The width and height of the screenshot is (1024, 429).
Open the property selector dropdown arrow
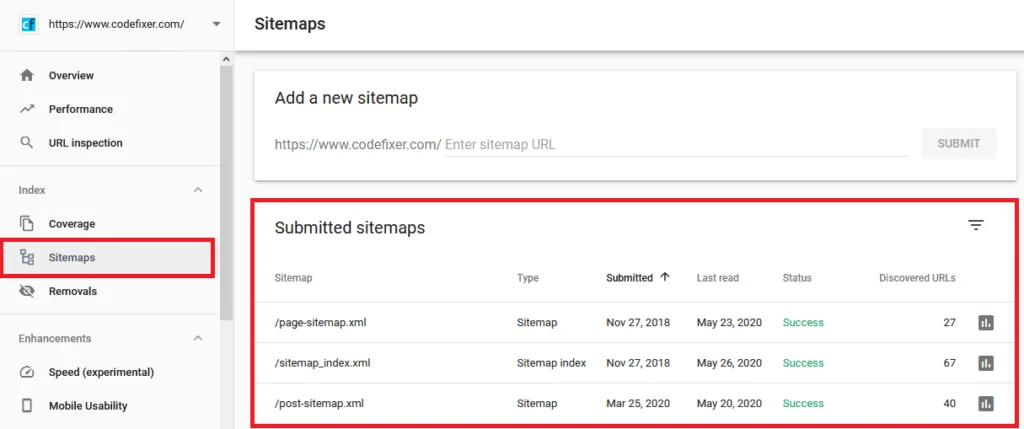tap(216, 24)
